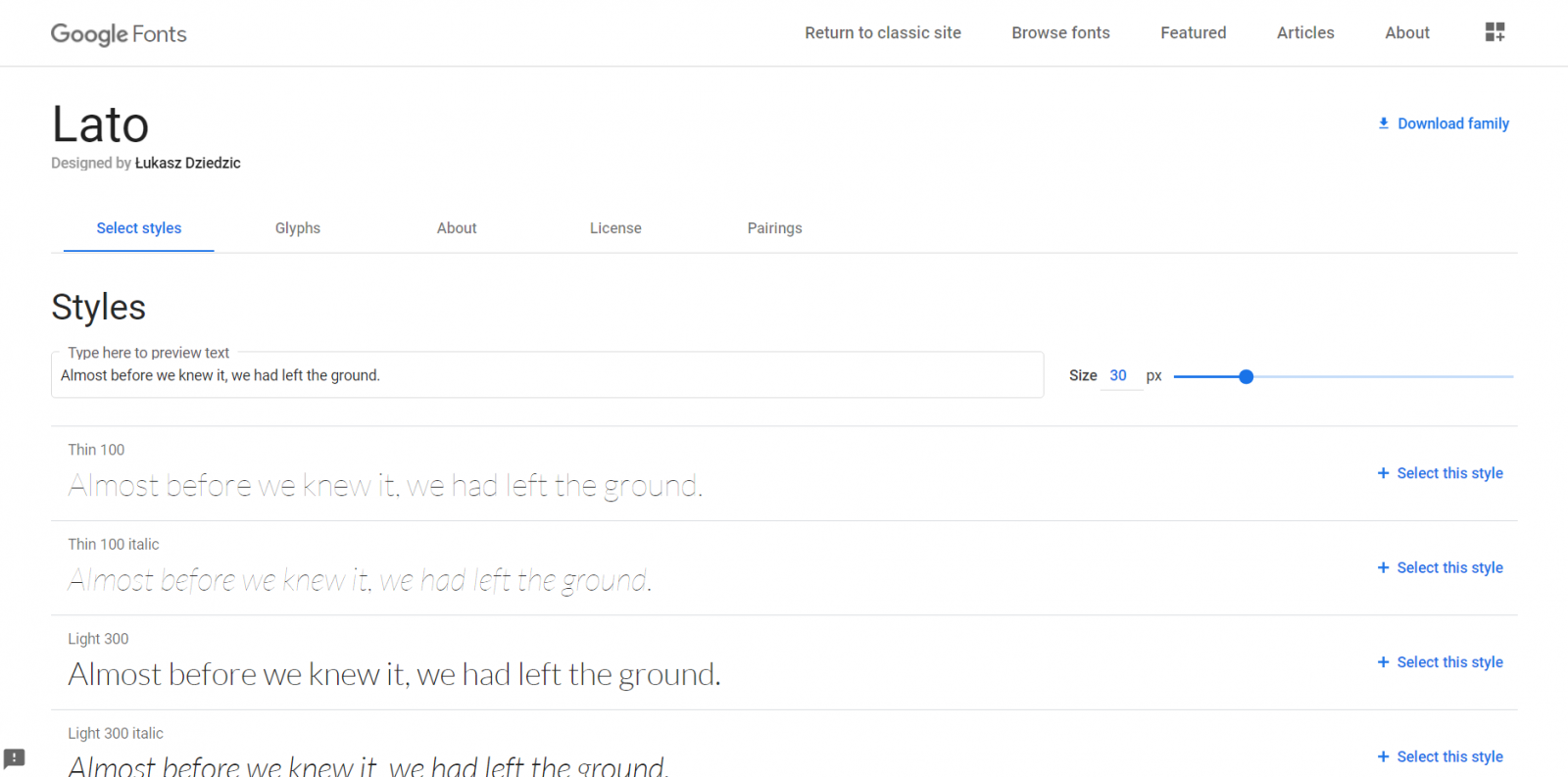Click the Download family button

click(x=1443, y=123)
